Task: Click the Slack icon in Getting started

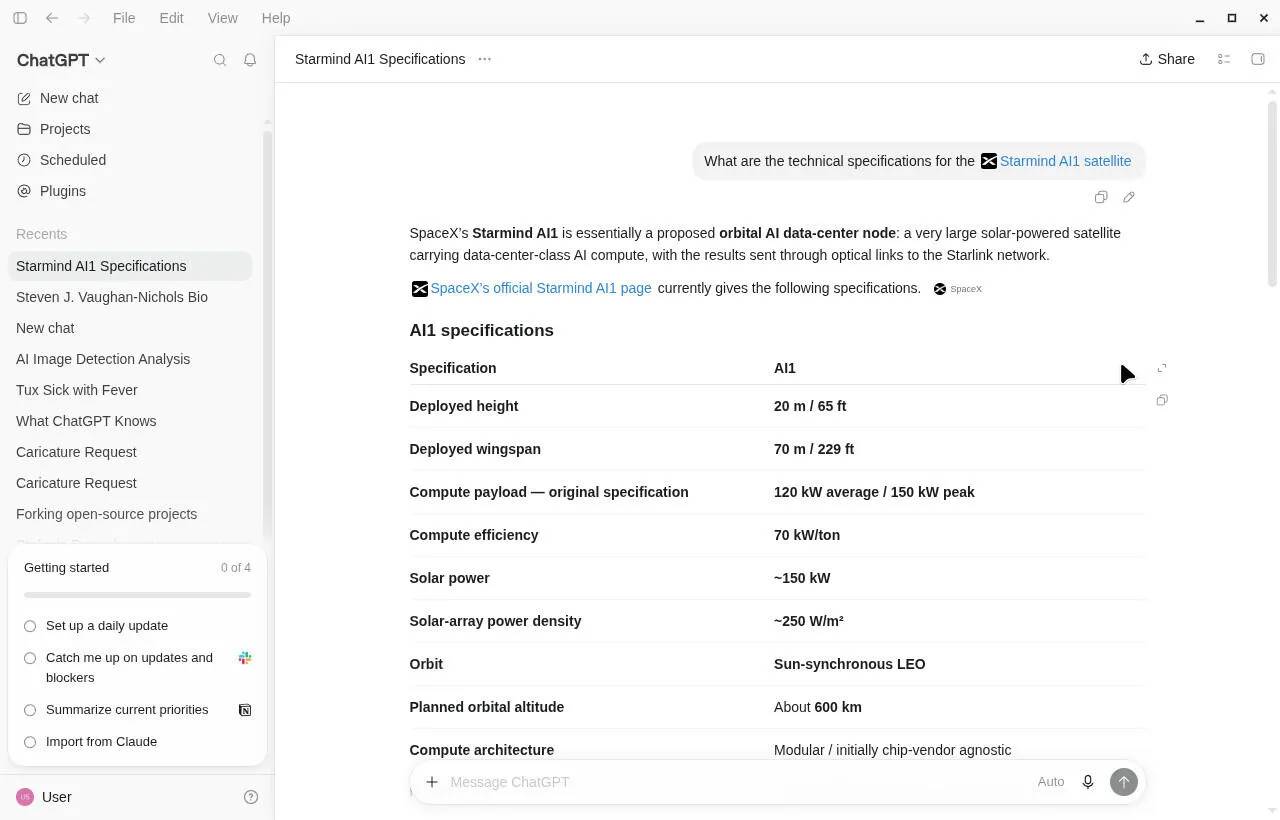Action: tap(245, 658)
